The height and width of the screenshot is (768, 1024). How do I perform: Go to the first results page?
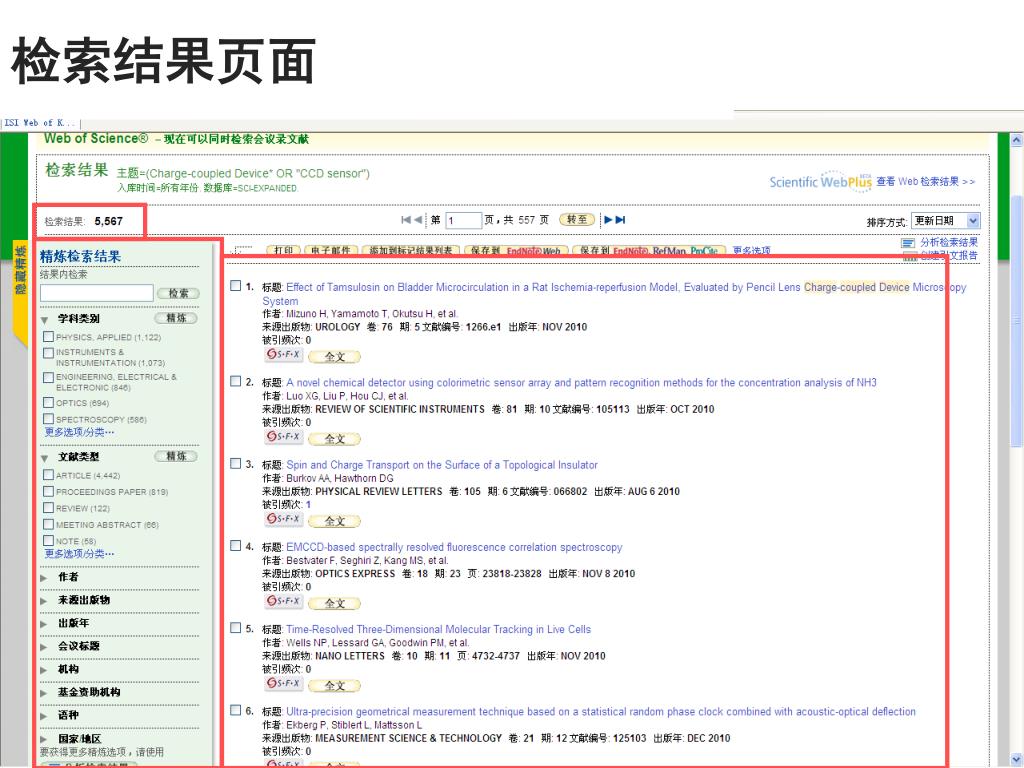pyautogui.click(x=406, y=220)
